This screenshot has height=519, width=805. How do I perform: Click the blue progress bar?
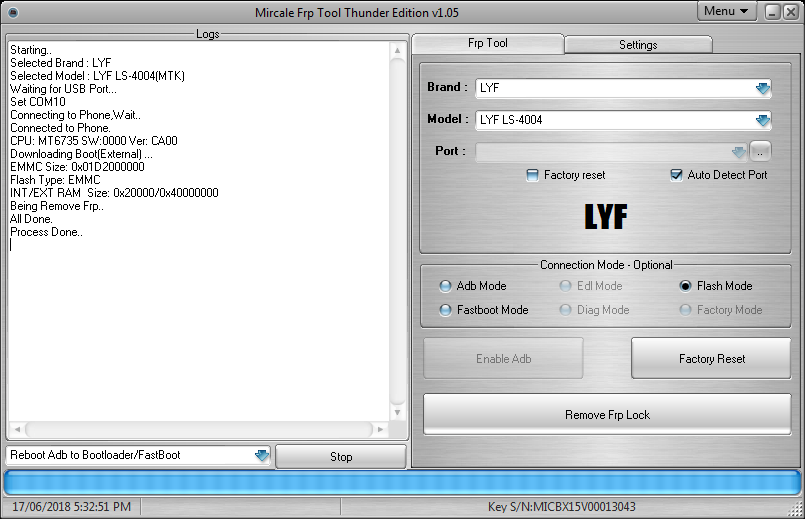402,483
